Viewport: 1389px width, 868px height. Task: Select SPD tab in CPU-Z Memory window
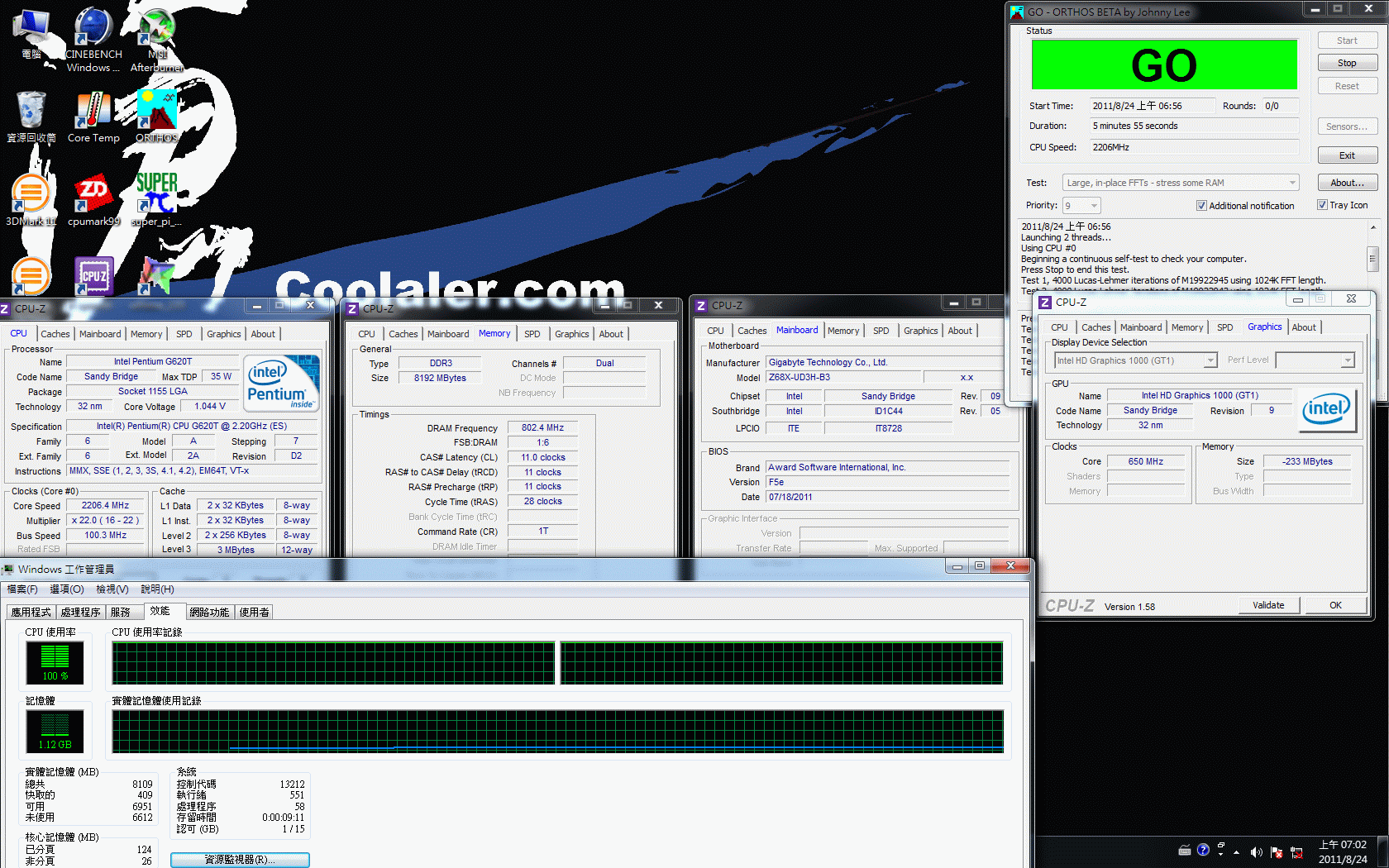coord(532,334)
